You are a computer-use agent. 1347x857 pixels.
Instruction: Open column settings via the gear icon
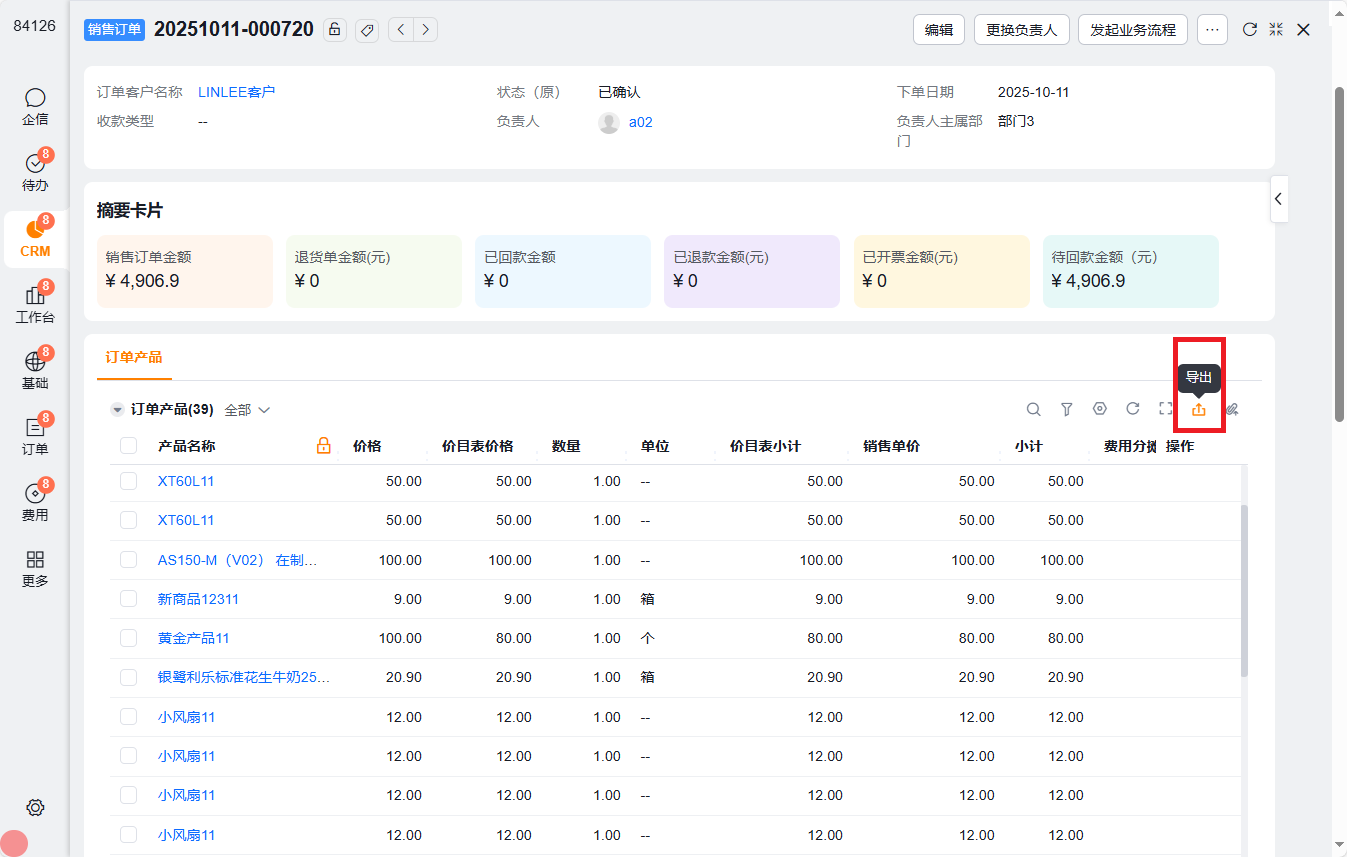point(1099,409)
